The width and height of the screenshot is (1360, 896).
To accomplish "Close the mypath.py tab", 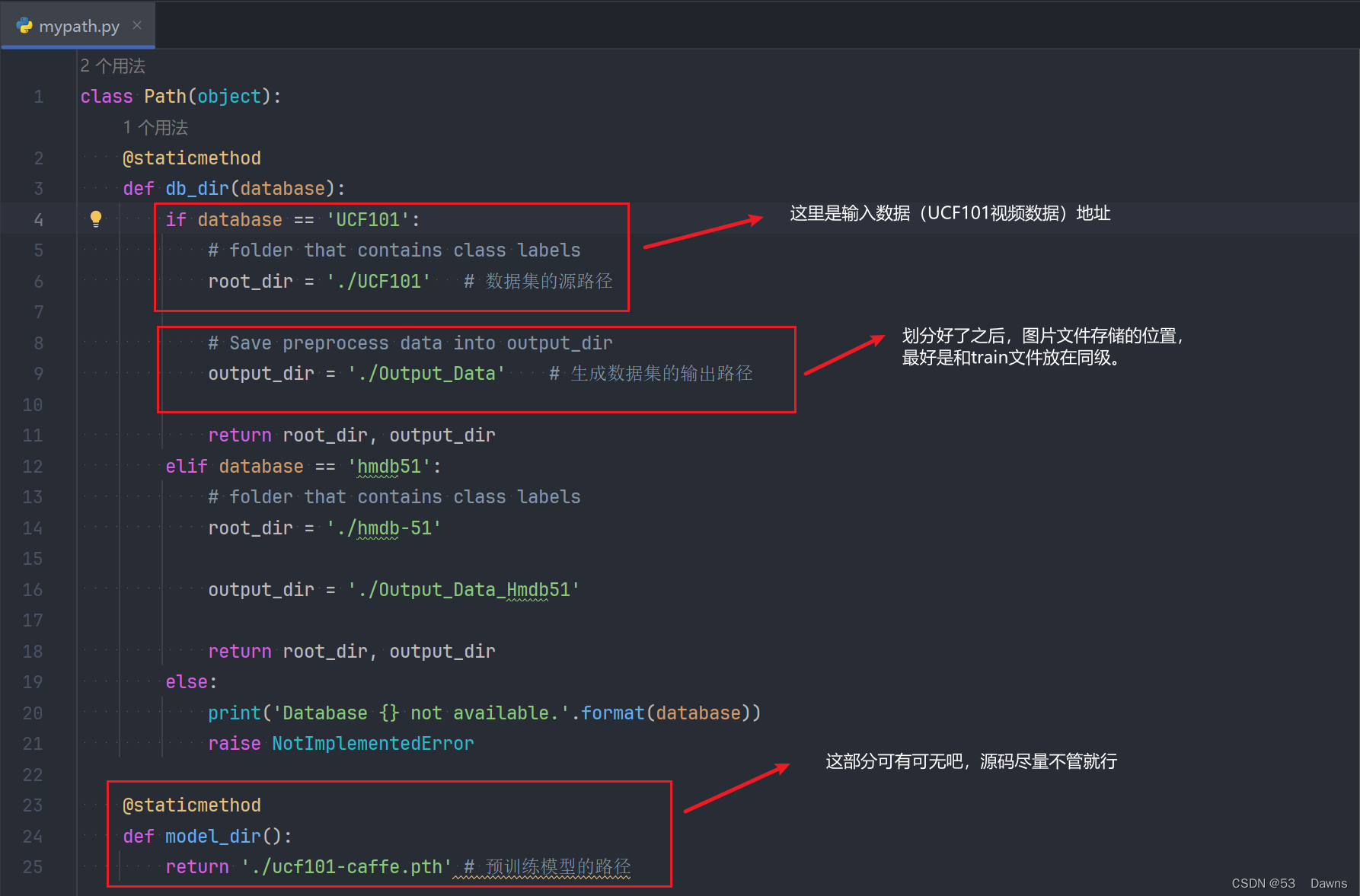I will [x=136, y=25].
